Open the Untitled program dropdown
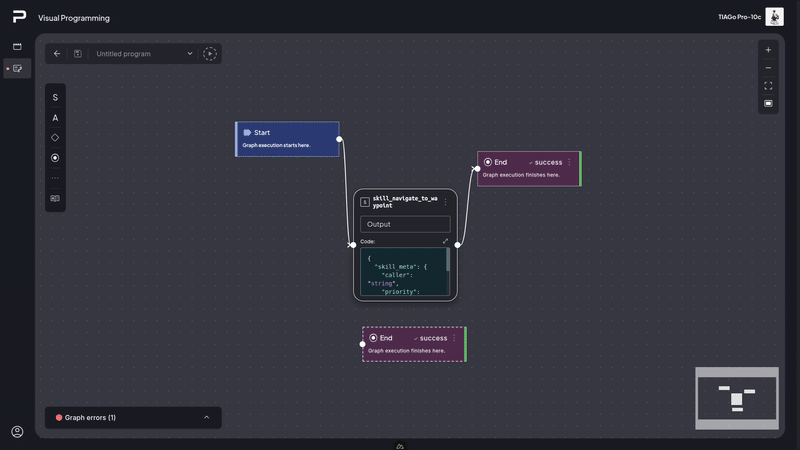The height and width of the screenshot is (450, 800). [145, 54]
